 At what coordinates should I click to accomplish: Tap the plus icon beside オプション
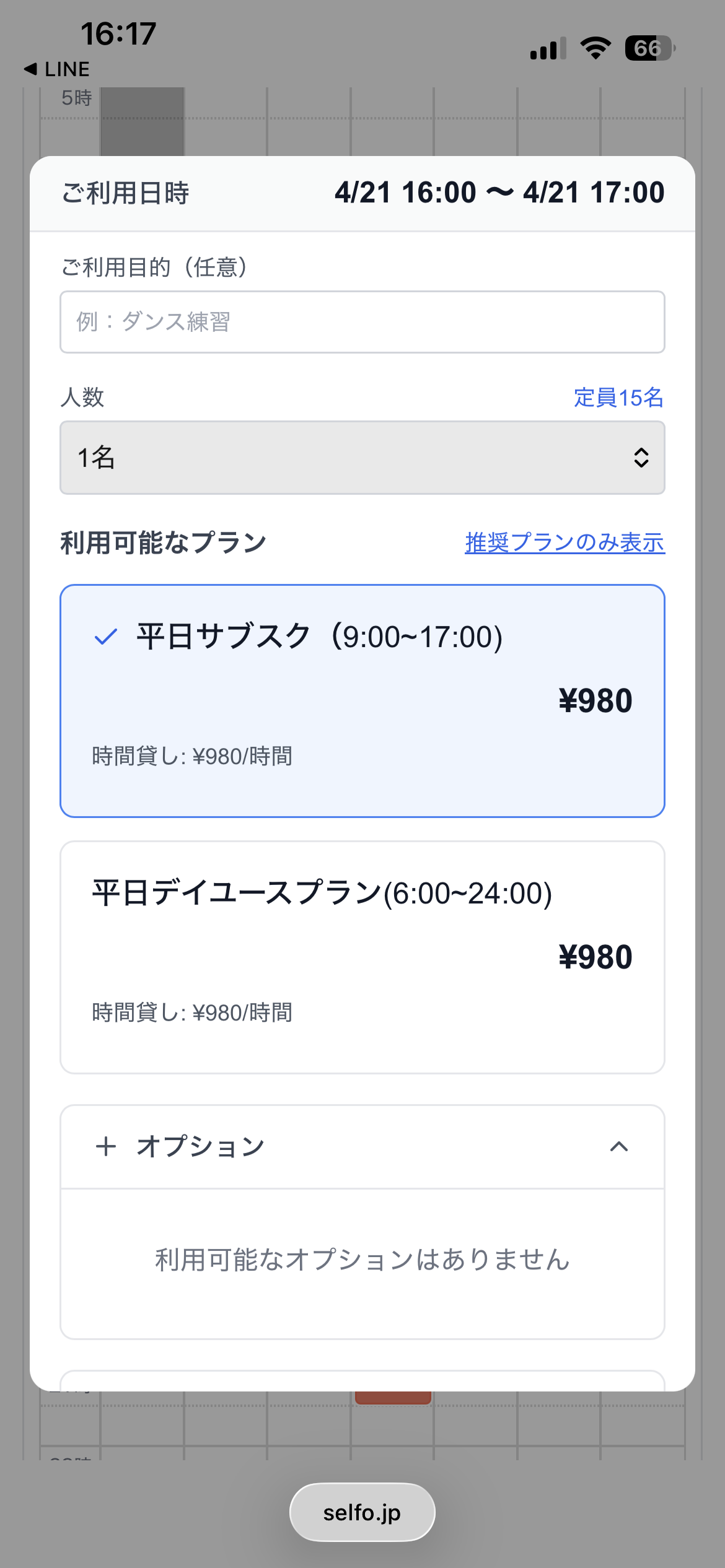pos(106,1146)
